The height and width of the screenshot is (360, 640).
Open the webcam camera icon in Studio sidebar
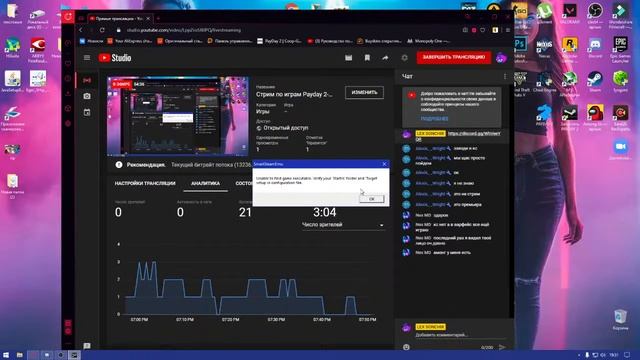(87, 96)
